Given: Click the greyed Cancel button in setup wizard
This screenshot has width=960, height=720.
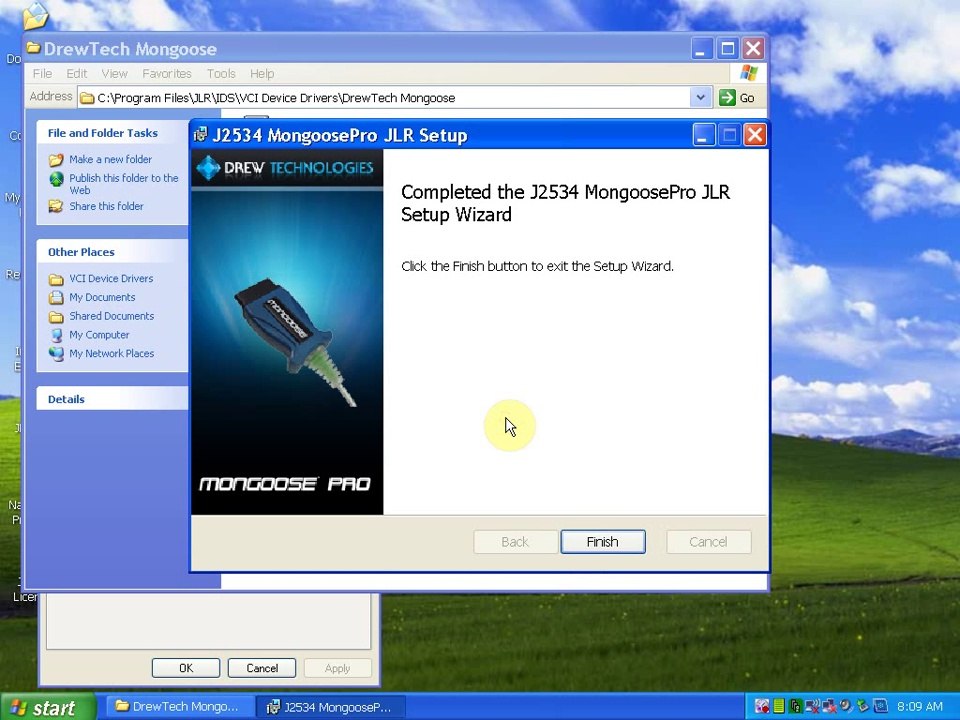Looking at the screenshot, I should [x=708, y=542].
